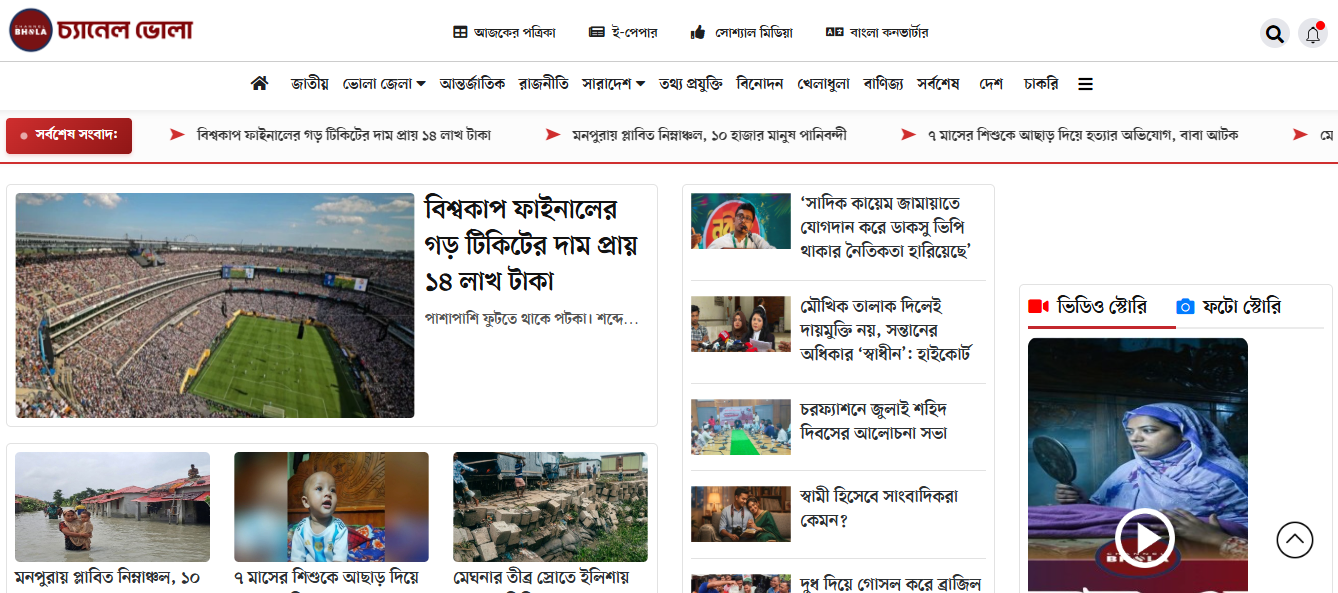The height and width of the screenshot is (593, 1338).
Task: Open lead headline বিশ্বকাপ ফাইনালের গড় টিকিটের দাম
Action: (x=532, y=245)
